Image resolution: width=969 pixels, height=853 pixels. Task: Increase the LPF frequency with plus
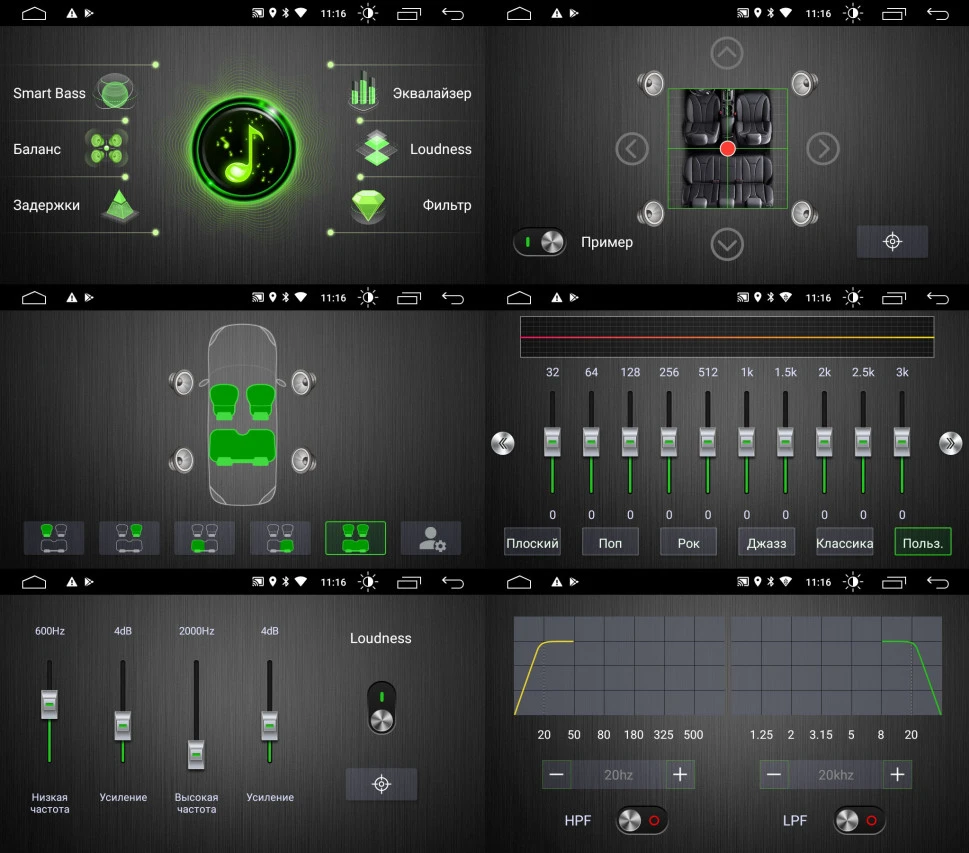click(897, 774)
